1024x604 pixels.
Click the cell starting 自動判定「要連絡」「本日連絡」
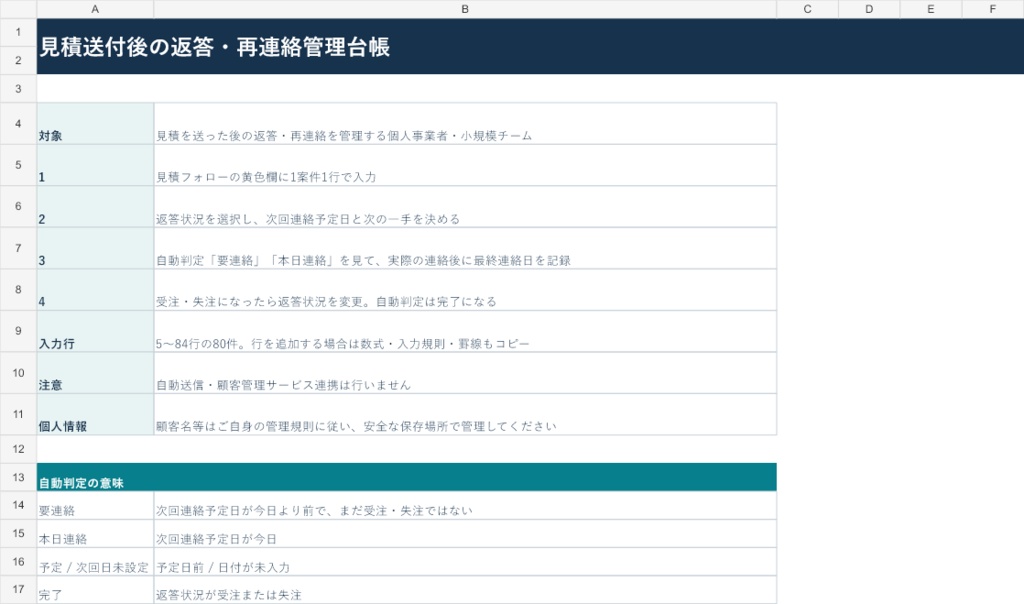465,247
